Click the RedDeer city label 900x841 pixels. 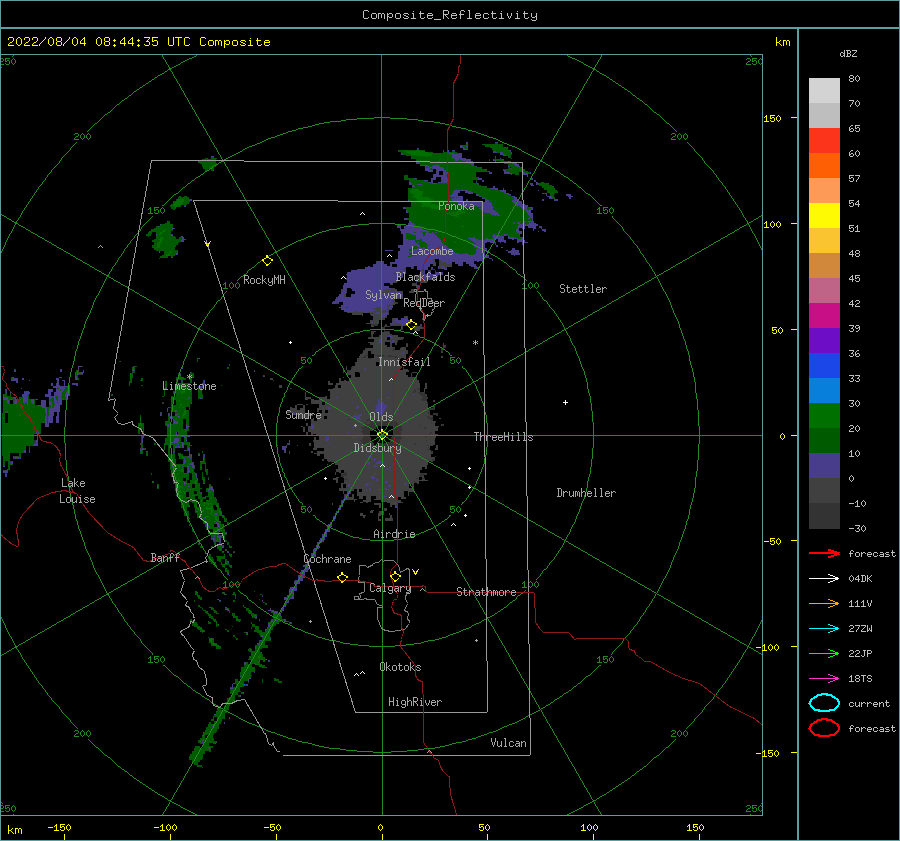click(x=424, y=303)
